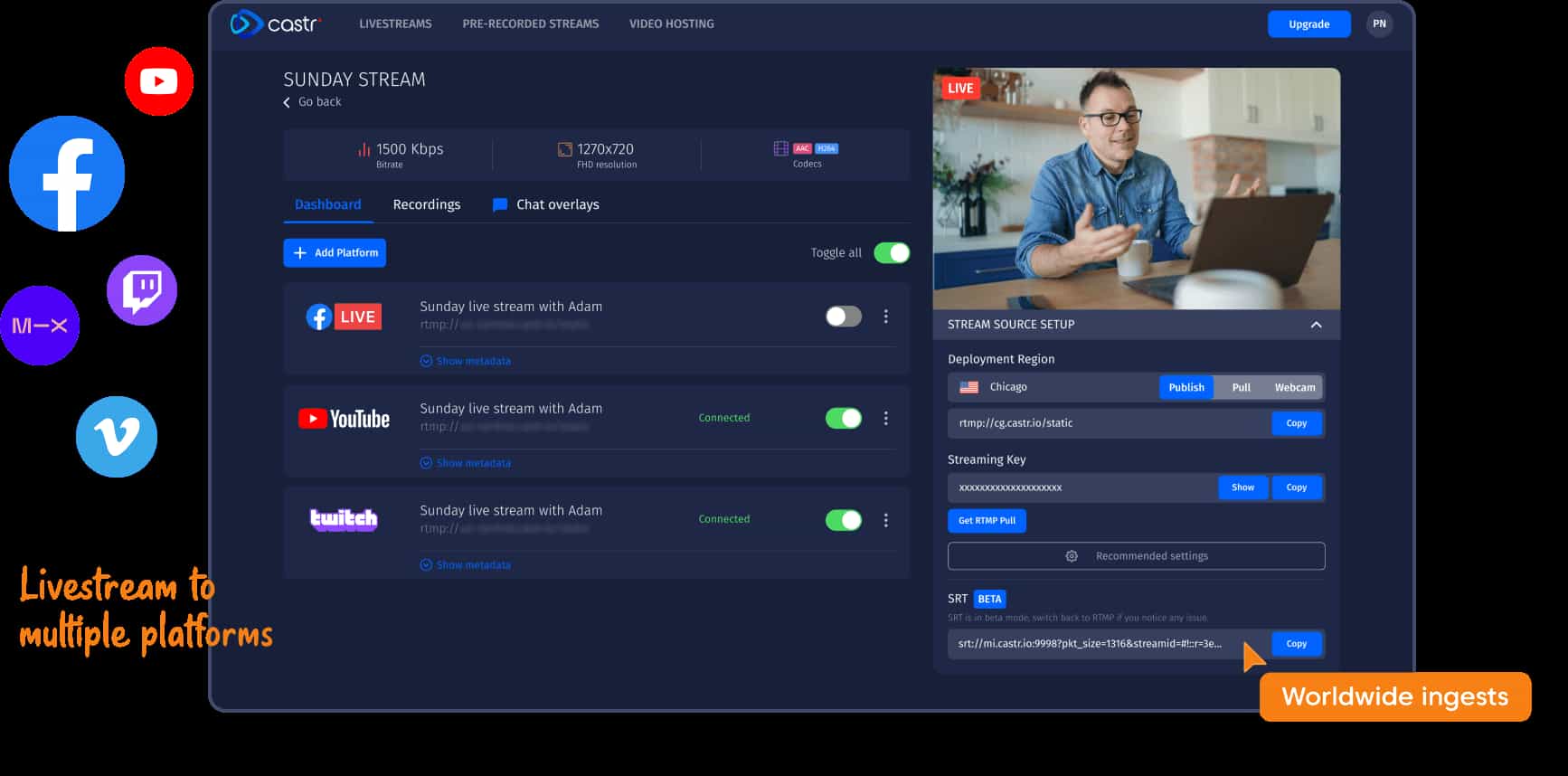Viewport: 1568px width, 776px height.
Task: Click the Add Platform button
Action: [x=335, y=253]
